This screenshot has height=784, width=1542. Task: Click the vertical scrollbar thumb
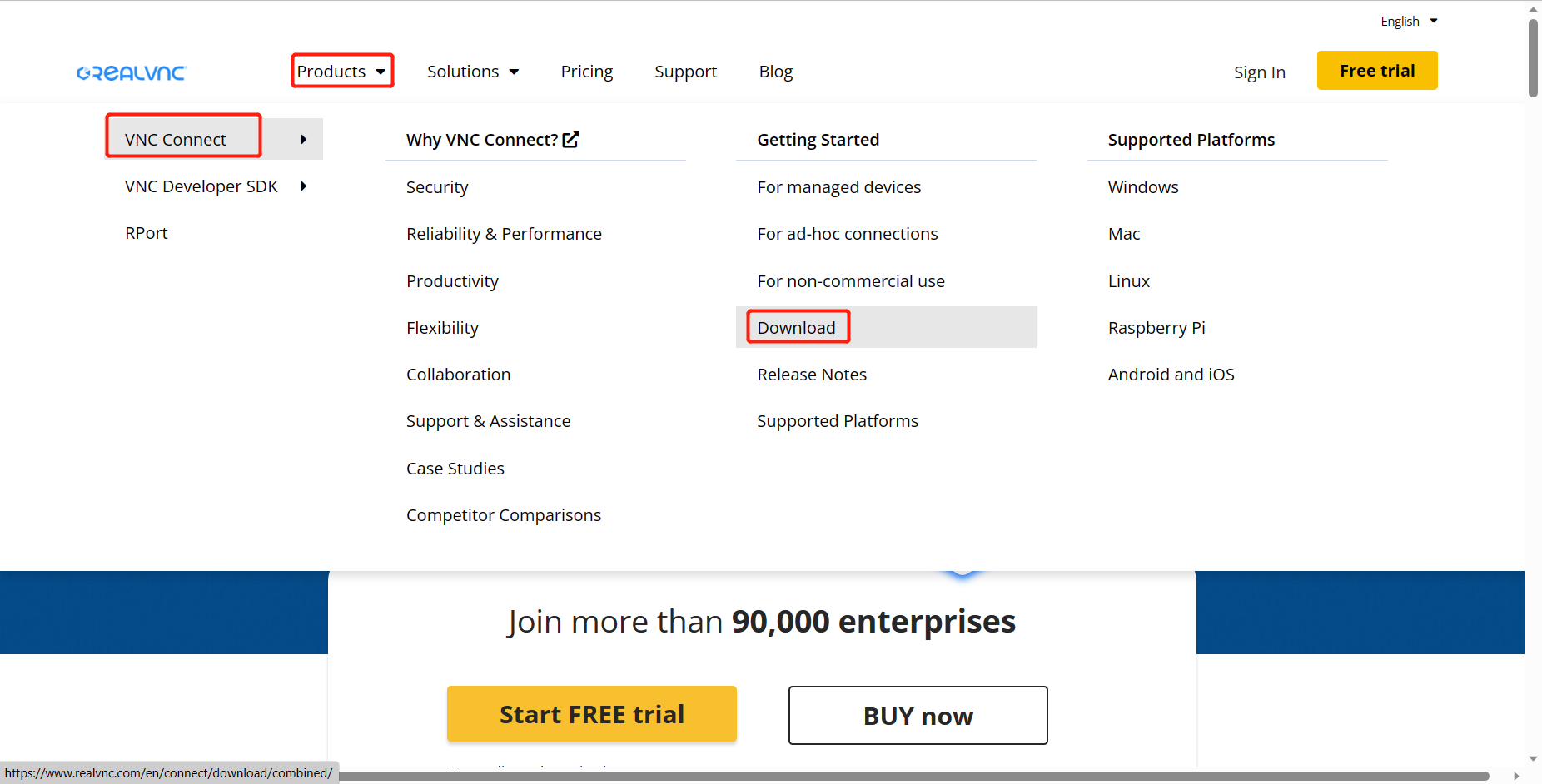1533,58
